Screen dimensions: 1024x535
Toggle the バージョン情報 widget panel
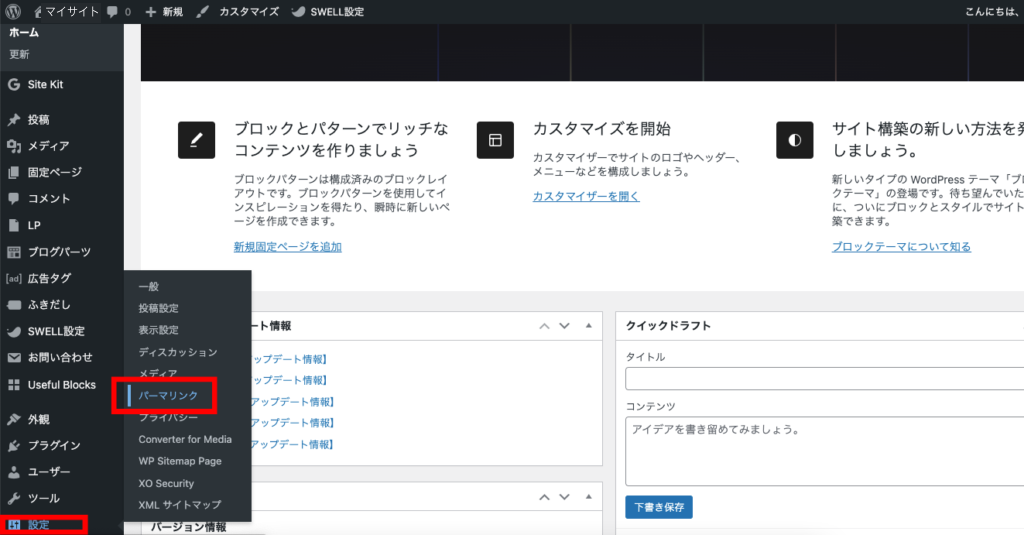[x=588, y=497]
